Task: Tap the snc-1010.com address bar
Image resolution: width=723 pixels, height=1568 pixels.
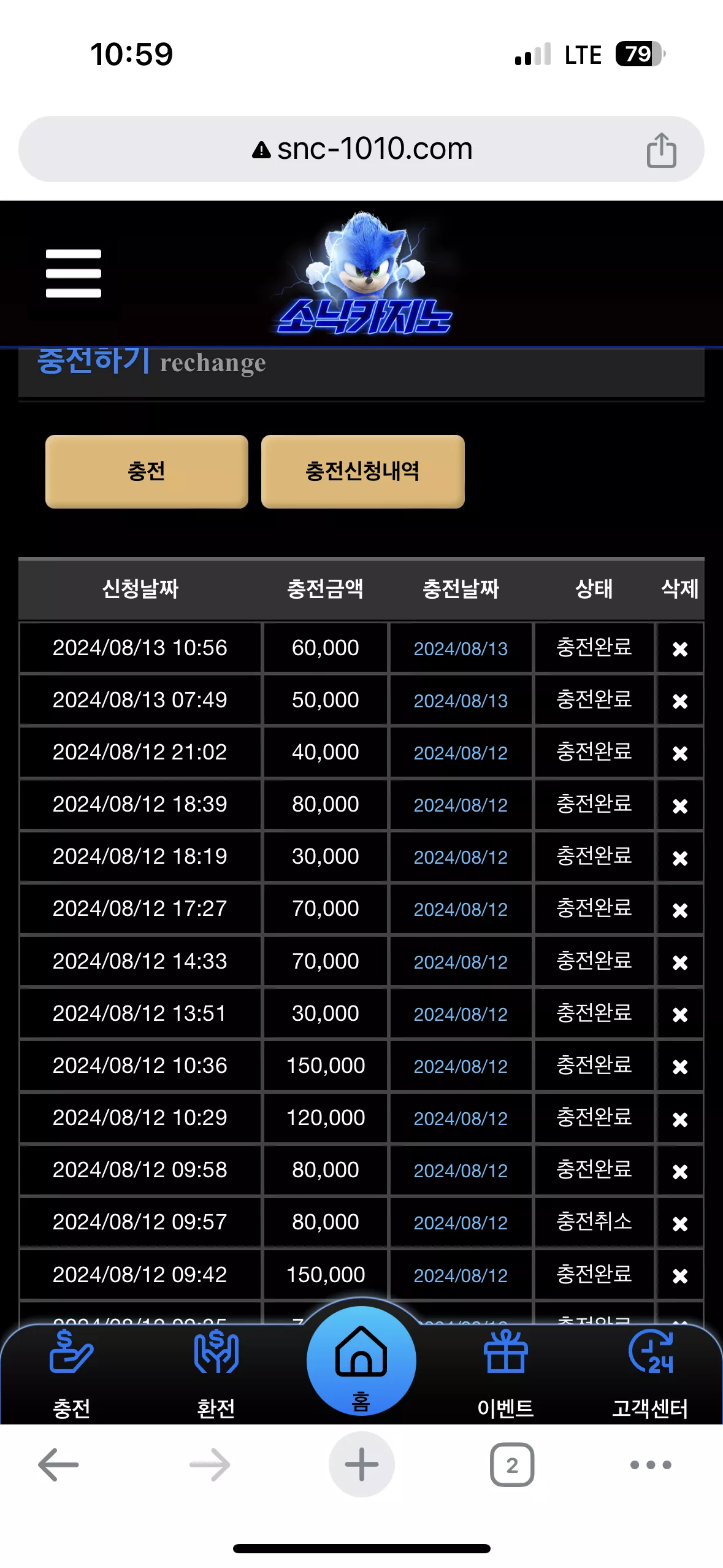Action: tap(361, 149)
